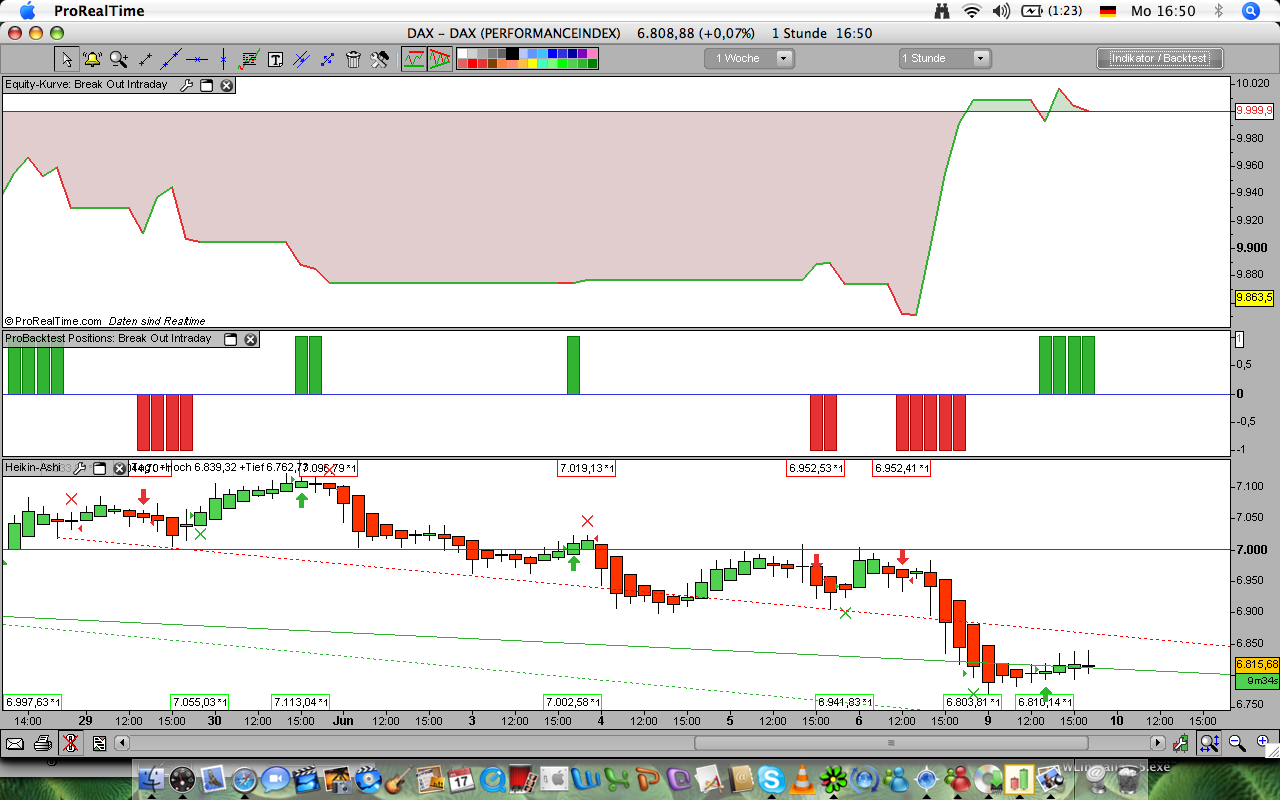Open VLC traffic cone in the Dock

(801, 779)
